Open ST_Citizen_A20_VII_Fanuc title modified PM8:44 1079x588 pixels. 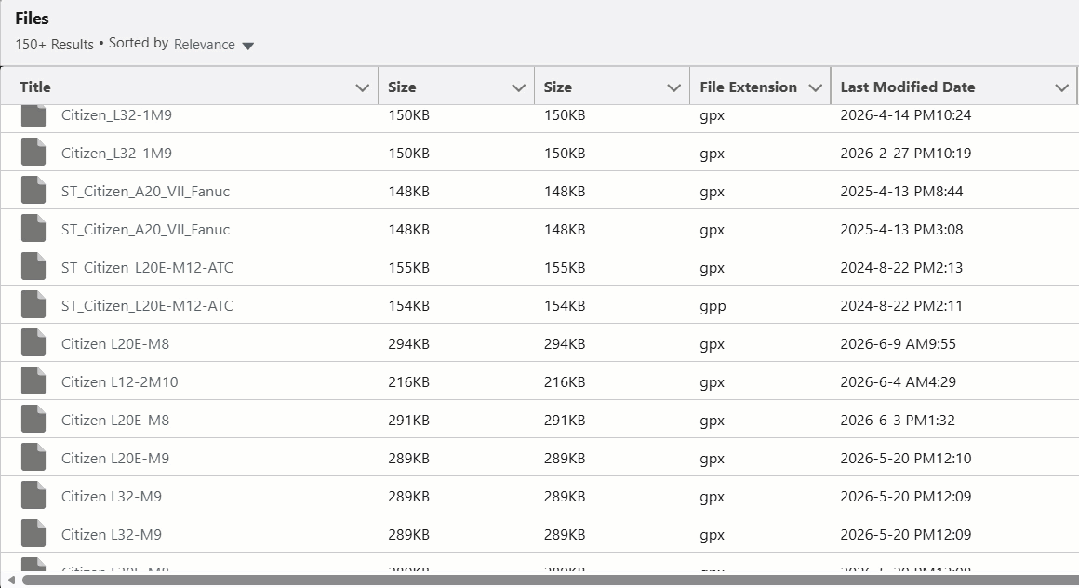[x=145, y=191]
